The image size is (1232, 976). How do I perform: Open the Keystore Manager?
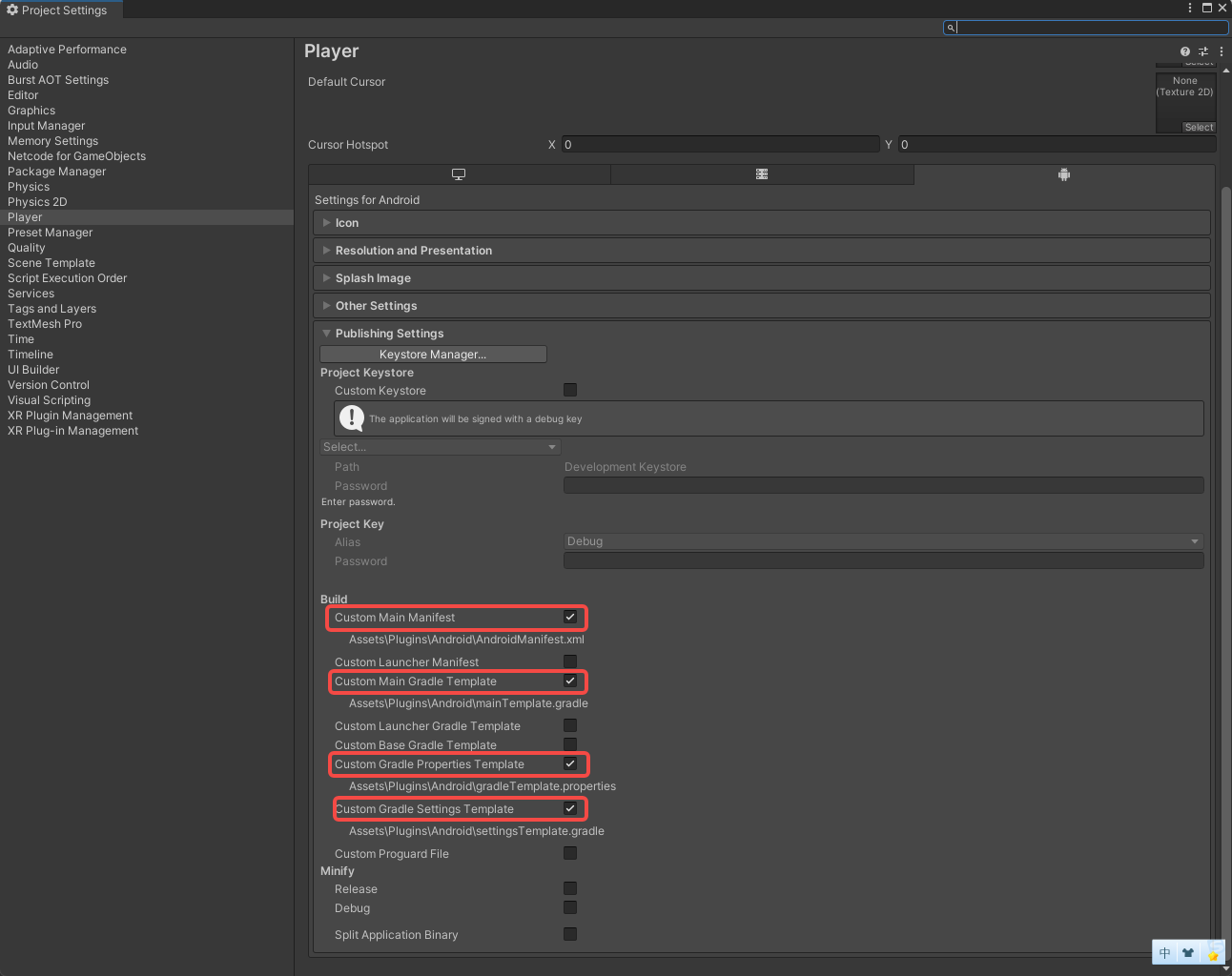433,355
